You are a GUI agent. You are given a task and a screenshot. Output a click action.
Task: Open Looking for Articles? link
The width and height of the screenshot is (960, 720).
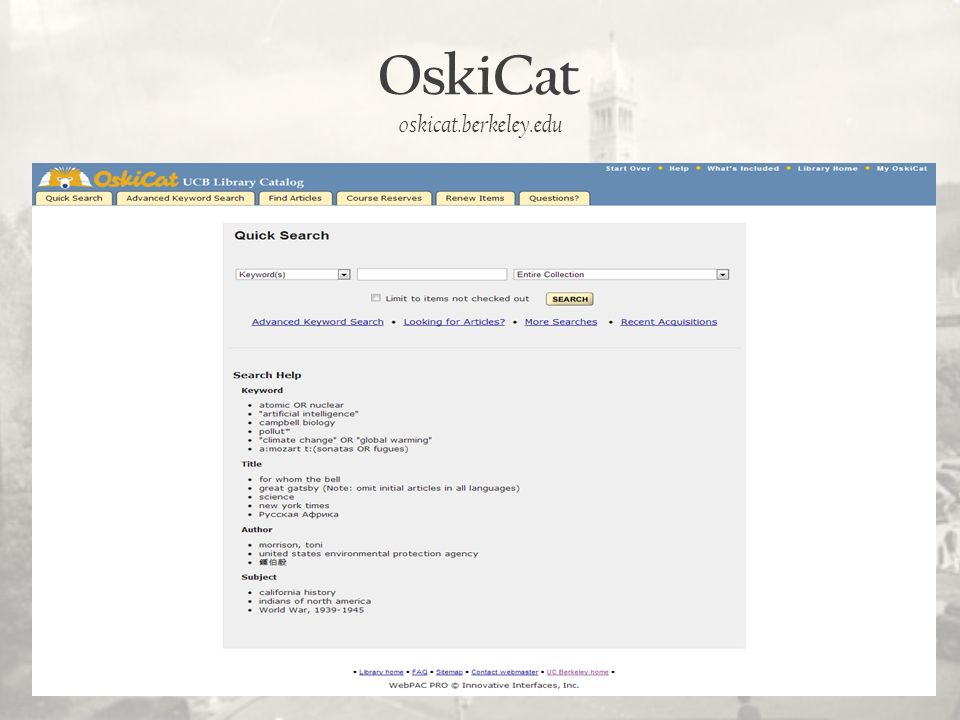click(454, 322)
